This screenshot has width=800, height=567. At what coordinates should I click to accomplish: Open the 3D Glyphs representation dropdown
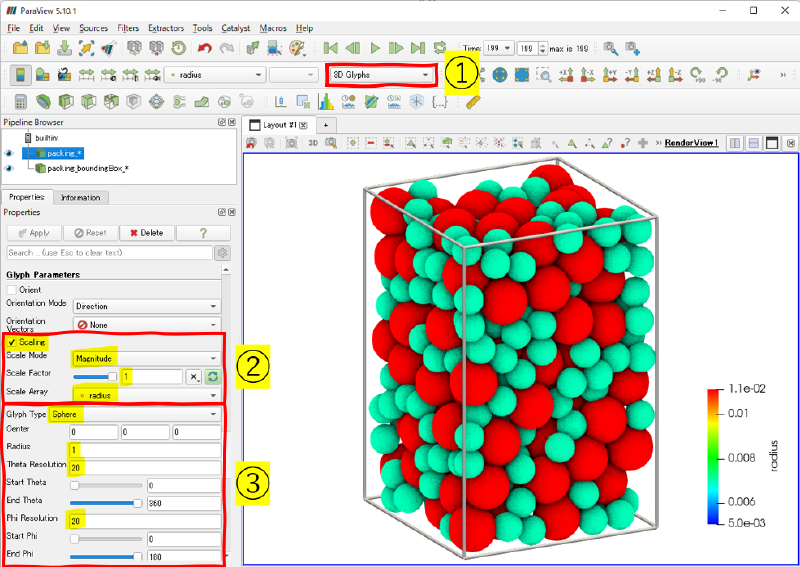tap(382, 74)
